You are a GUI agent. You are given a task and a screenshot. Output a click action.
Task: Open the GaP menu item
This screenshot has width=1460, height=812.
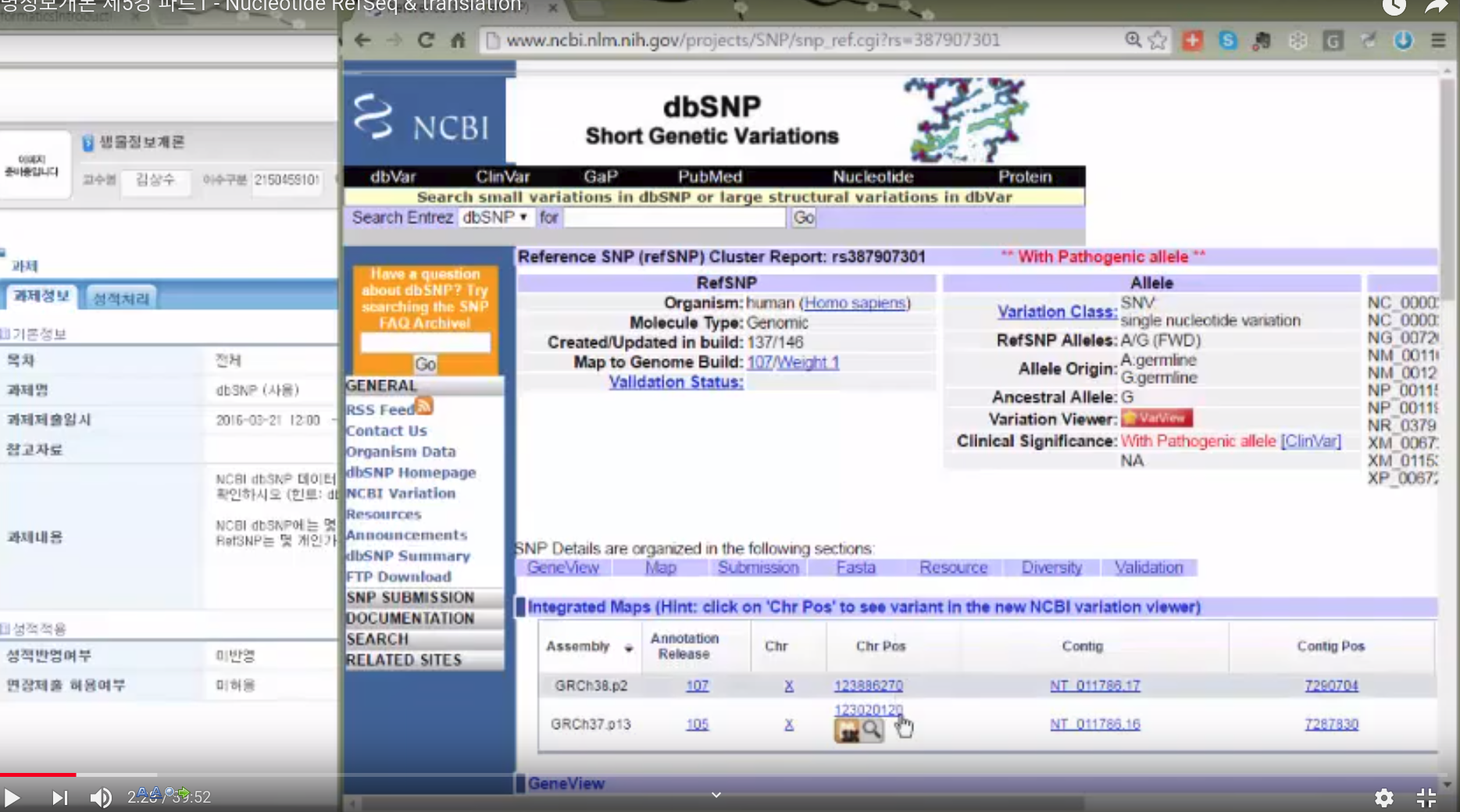click(x=601, y=176)
